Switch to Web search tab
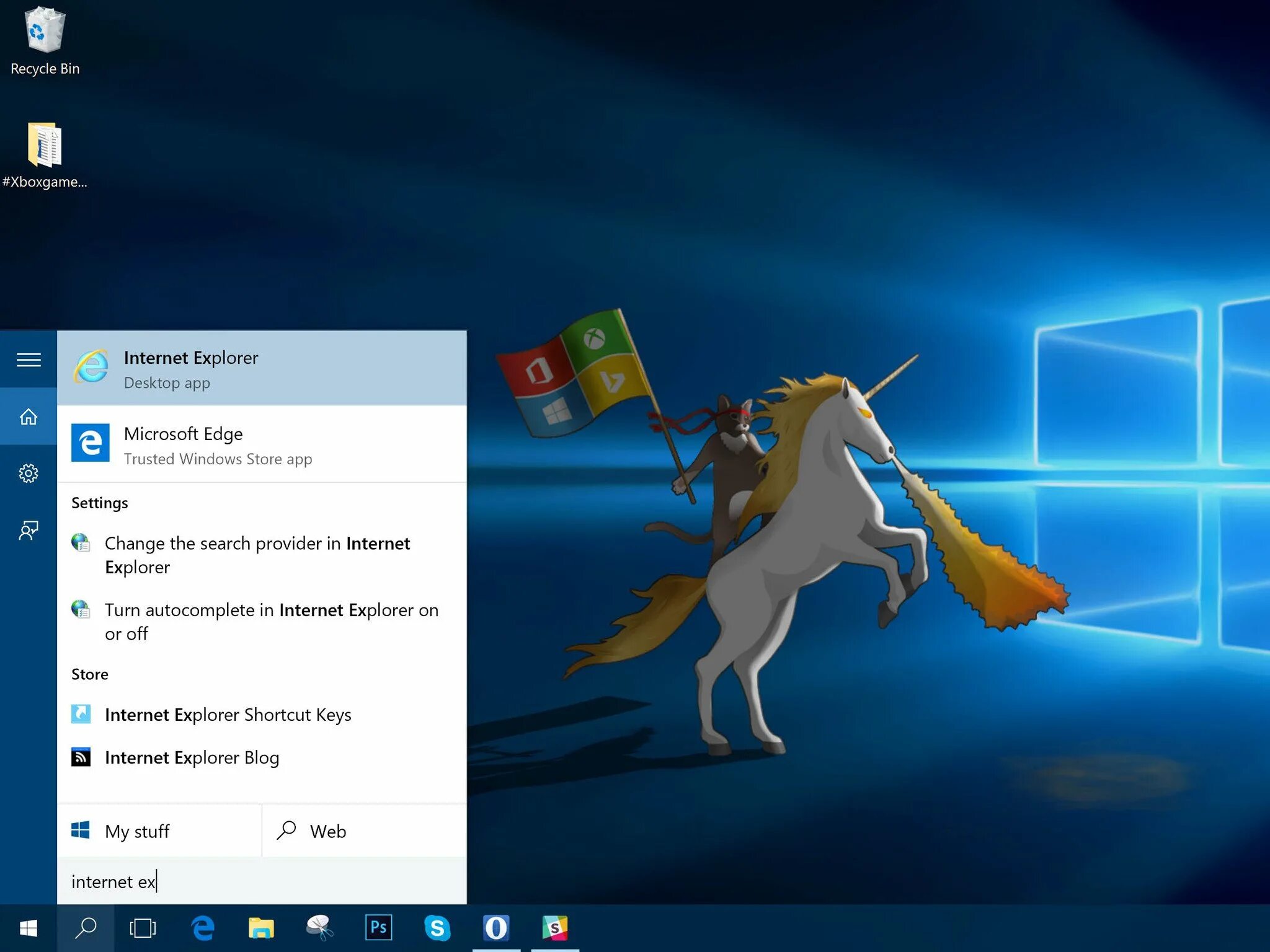Viewport: 1270px width, 952px height. pos(364,831)
